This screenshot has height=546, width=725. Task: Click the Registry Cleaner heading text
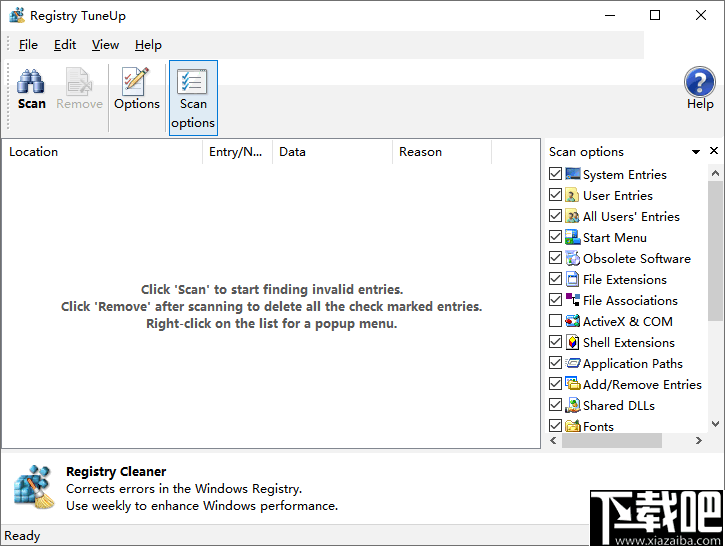tap(116, 472)
